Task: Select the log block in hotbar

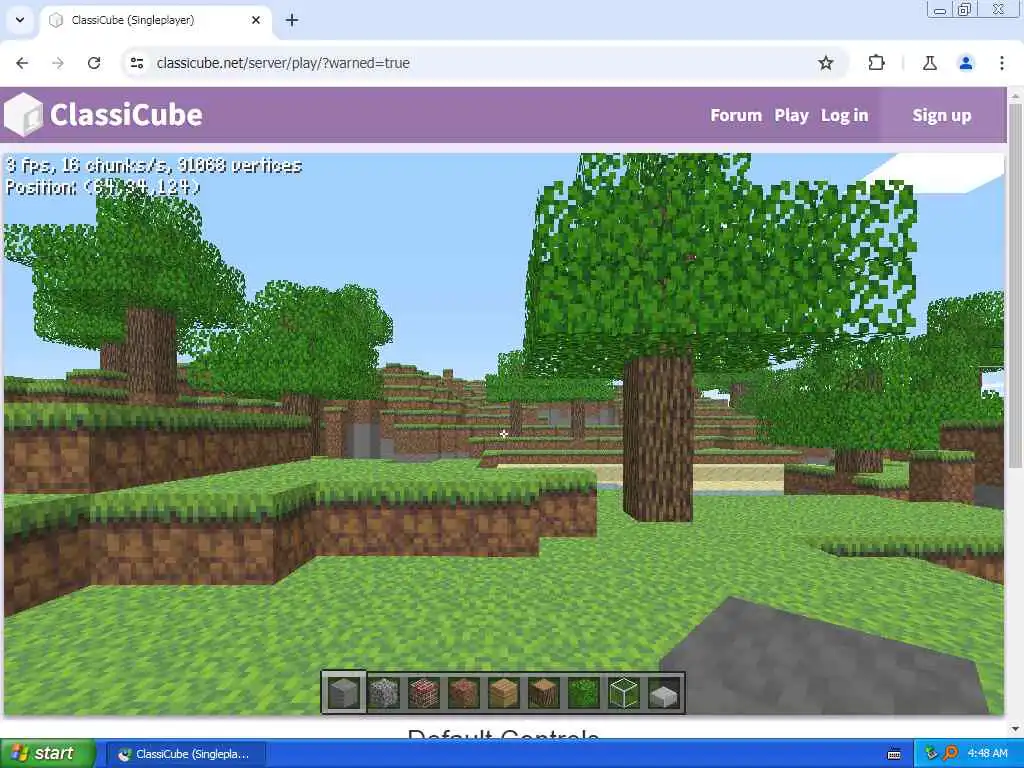Action: 543,692
